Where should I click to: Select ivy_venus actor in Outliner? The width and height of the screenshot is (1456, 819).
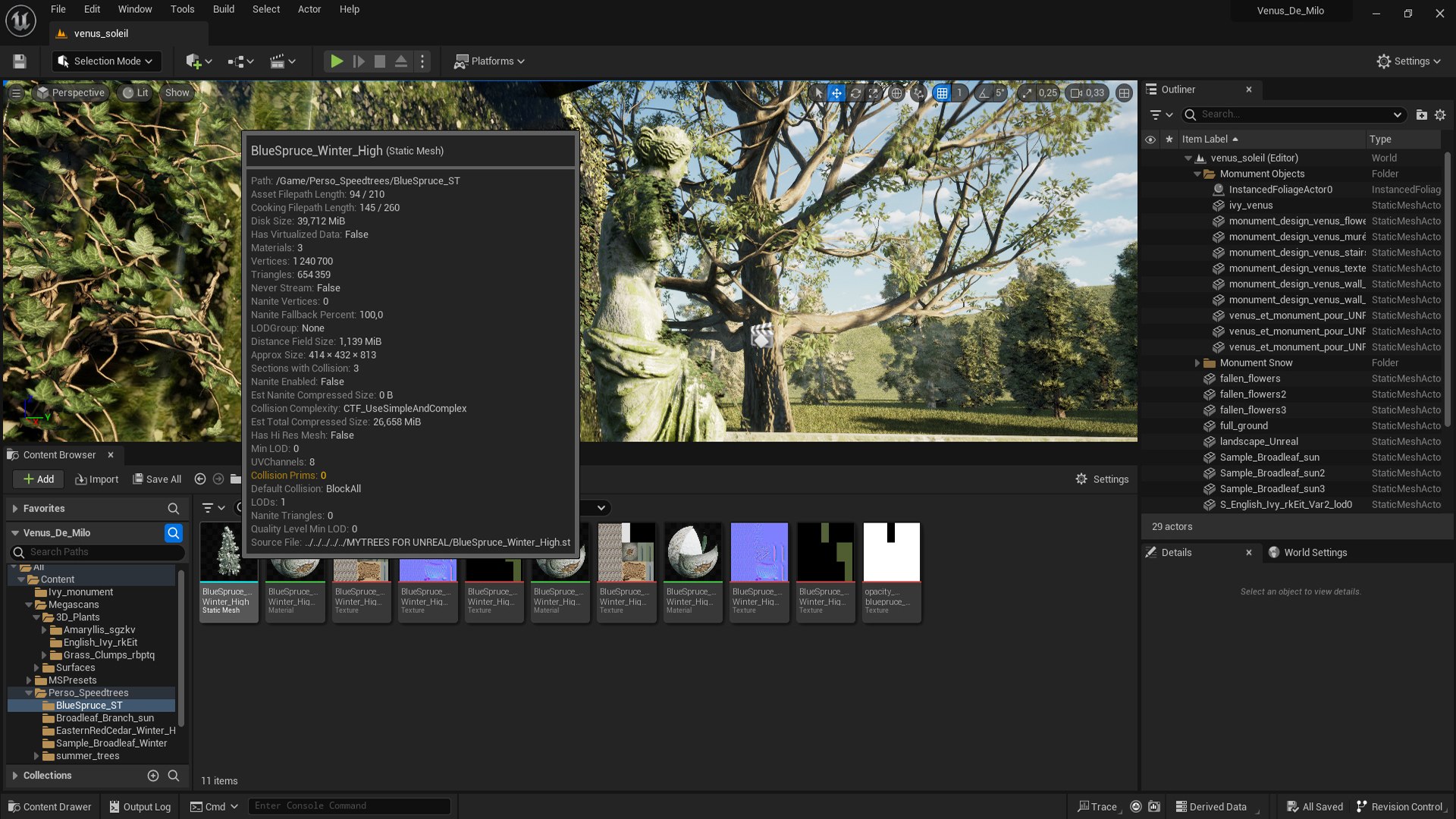[1250, 206]
